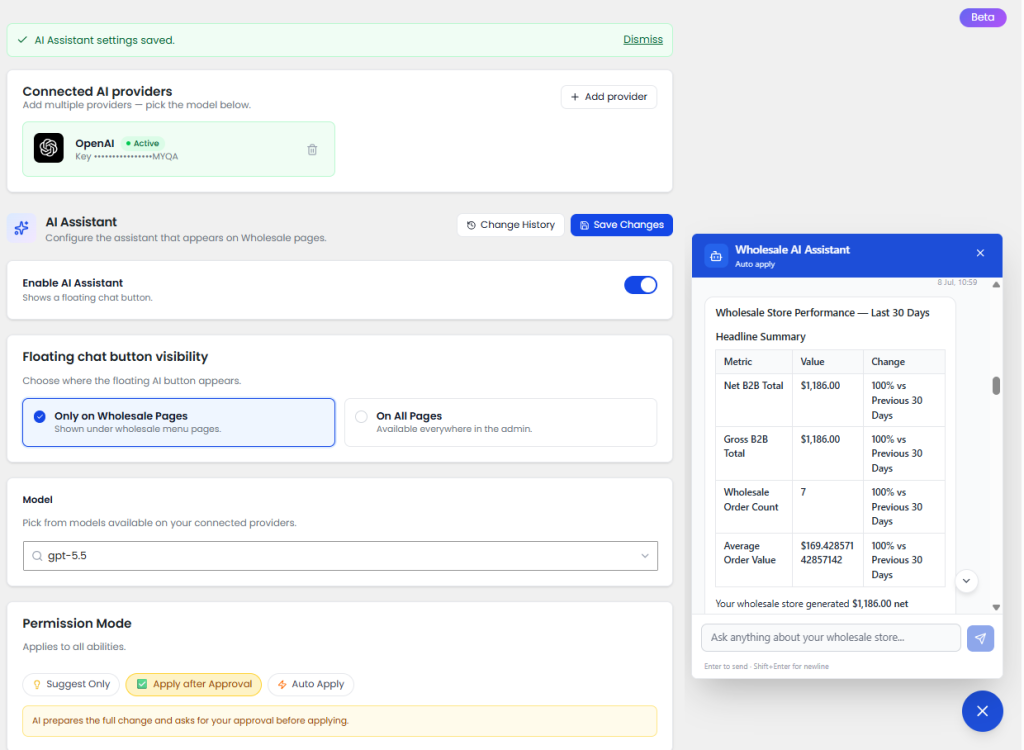Click the order count value 7
The height and width of the screenshot is (750, 1024).
pos(827,507)
